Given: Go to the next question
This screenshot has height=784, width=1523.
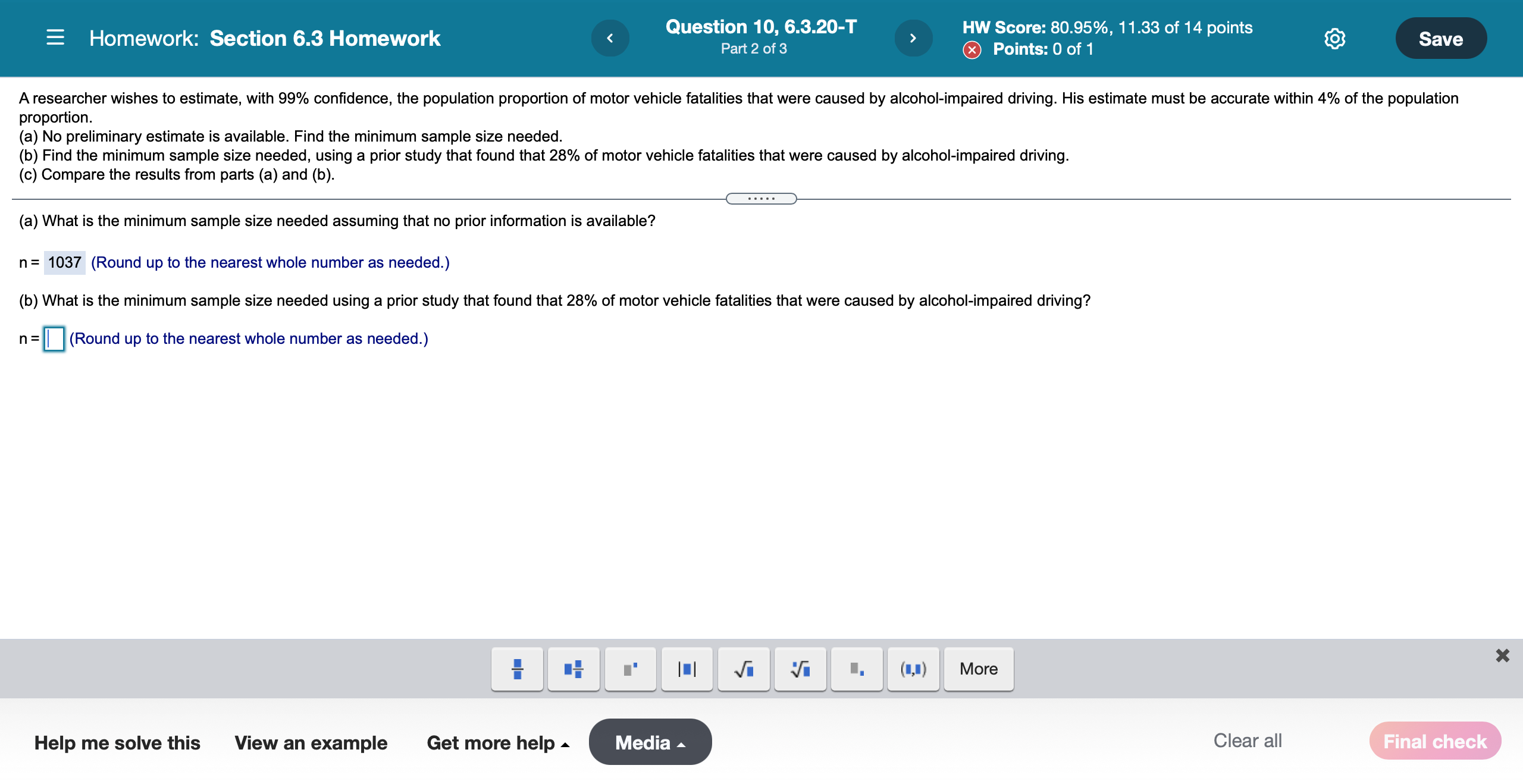Looking at the screenshot, I should coord(913,38).
